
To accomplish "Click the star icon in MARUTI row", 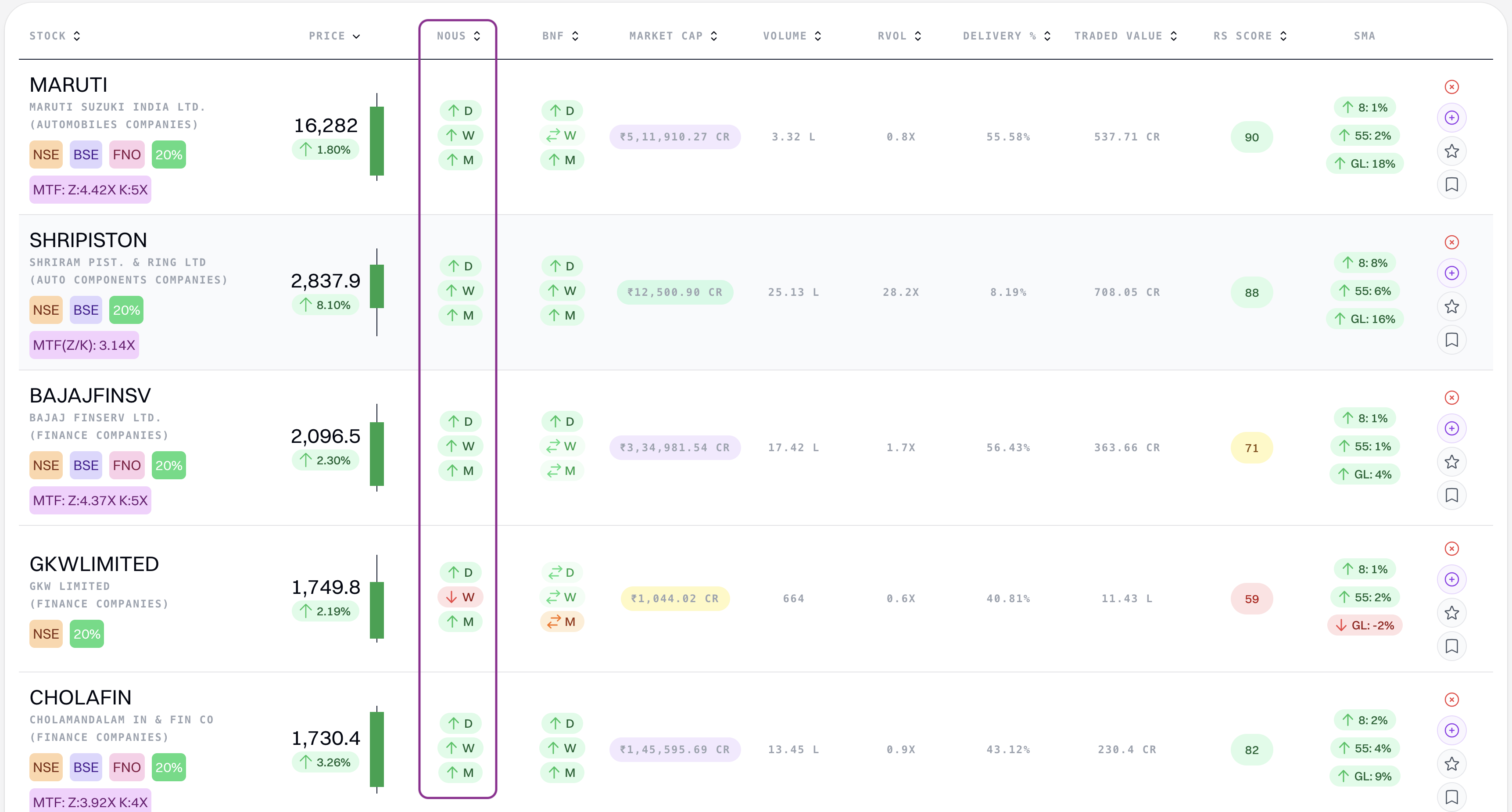I will [1451, 151].
